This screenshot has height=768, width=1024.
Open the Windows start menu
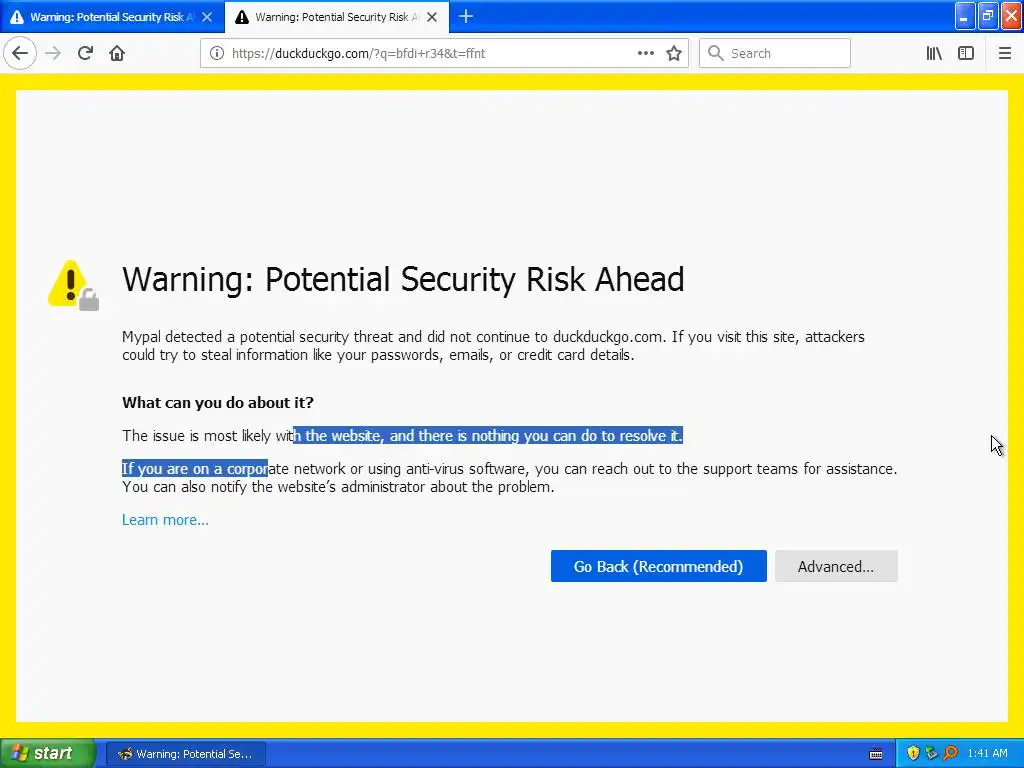(x=46, y=753)
